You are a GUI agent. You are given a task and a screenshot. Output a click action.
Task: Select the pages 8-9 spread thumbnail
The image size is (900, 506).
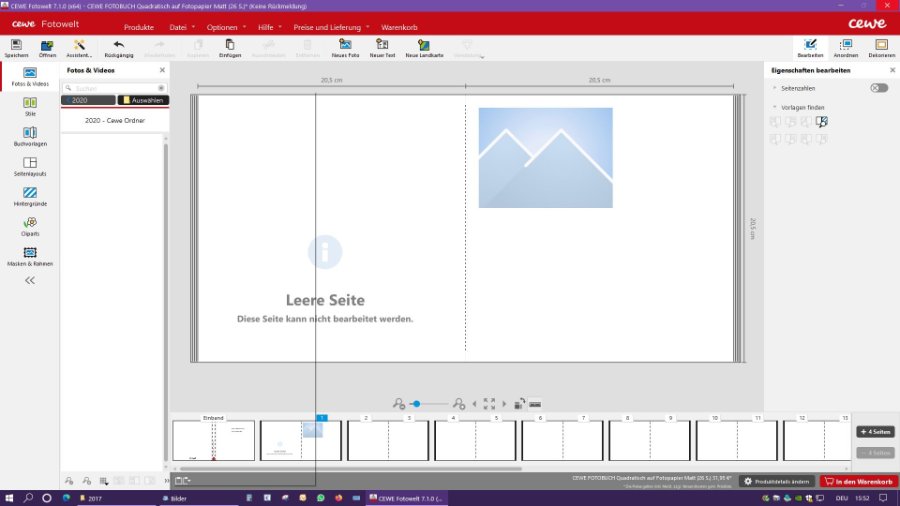(x=650, y=440)
